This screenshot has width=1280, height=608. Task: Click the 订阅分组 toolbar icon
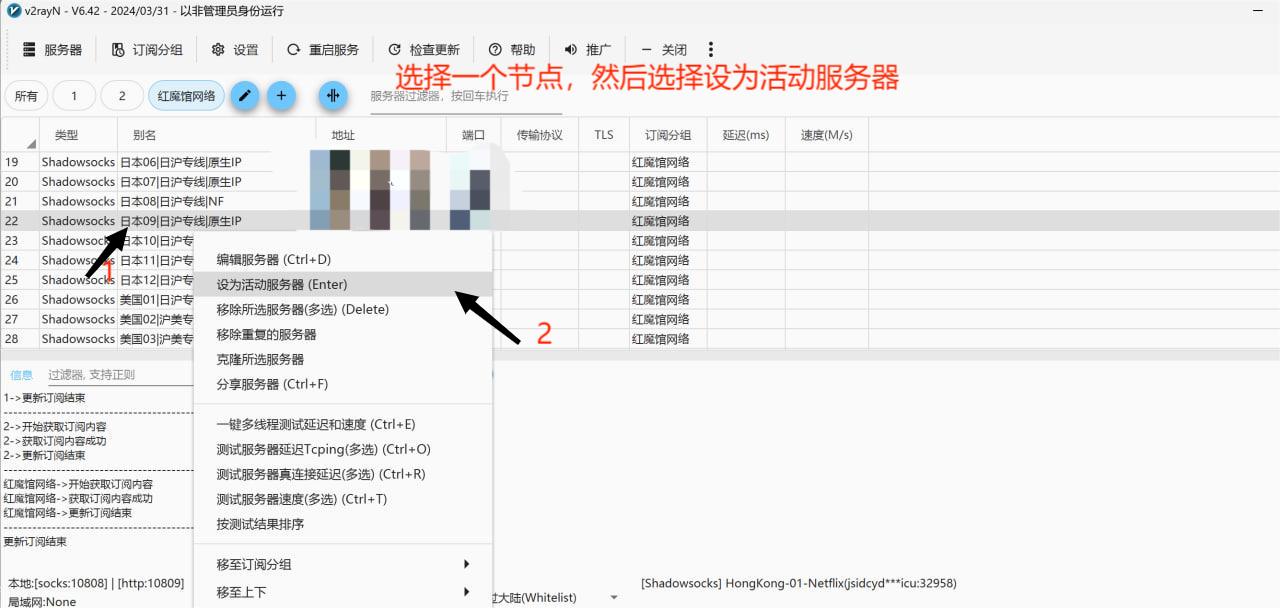[118, 50]
